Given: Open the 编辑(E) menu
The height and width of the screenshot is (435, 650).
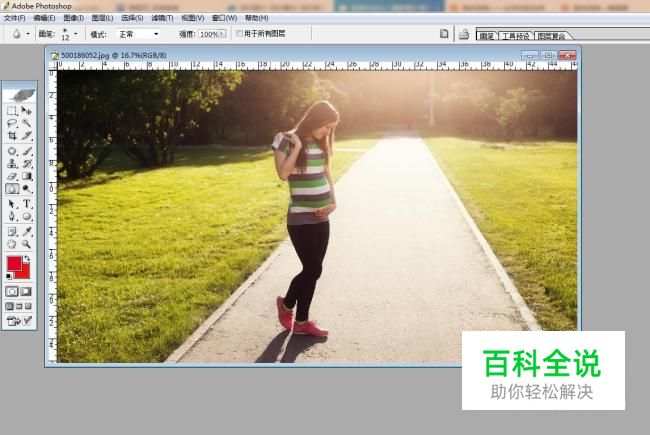Looking at the screenshot, I should [44, 18].
